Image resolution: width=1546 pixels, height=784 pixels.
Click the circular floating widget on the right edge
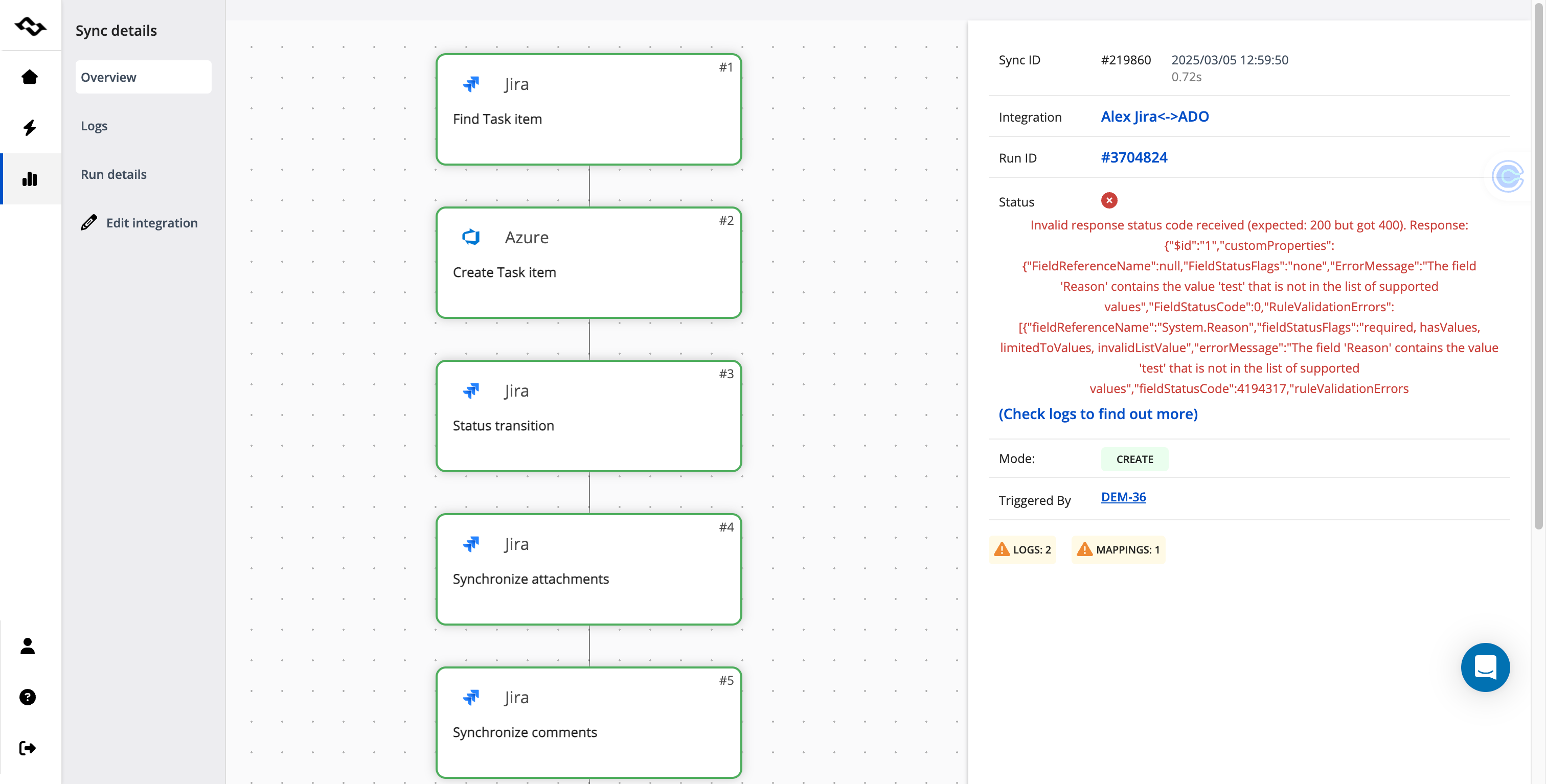coord(1508,177)
